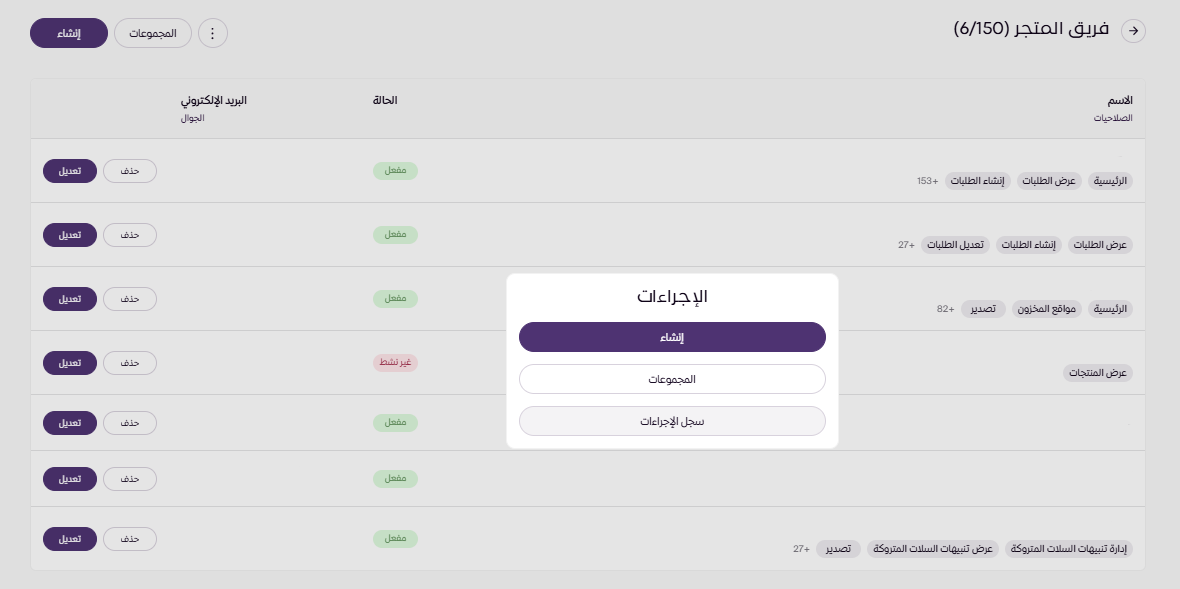Expand +27 beside the تعديل الطلبات tag
This screenshot has height=589, width=1180.
(x=907, y=245)
